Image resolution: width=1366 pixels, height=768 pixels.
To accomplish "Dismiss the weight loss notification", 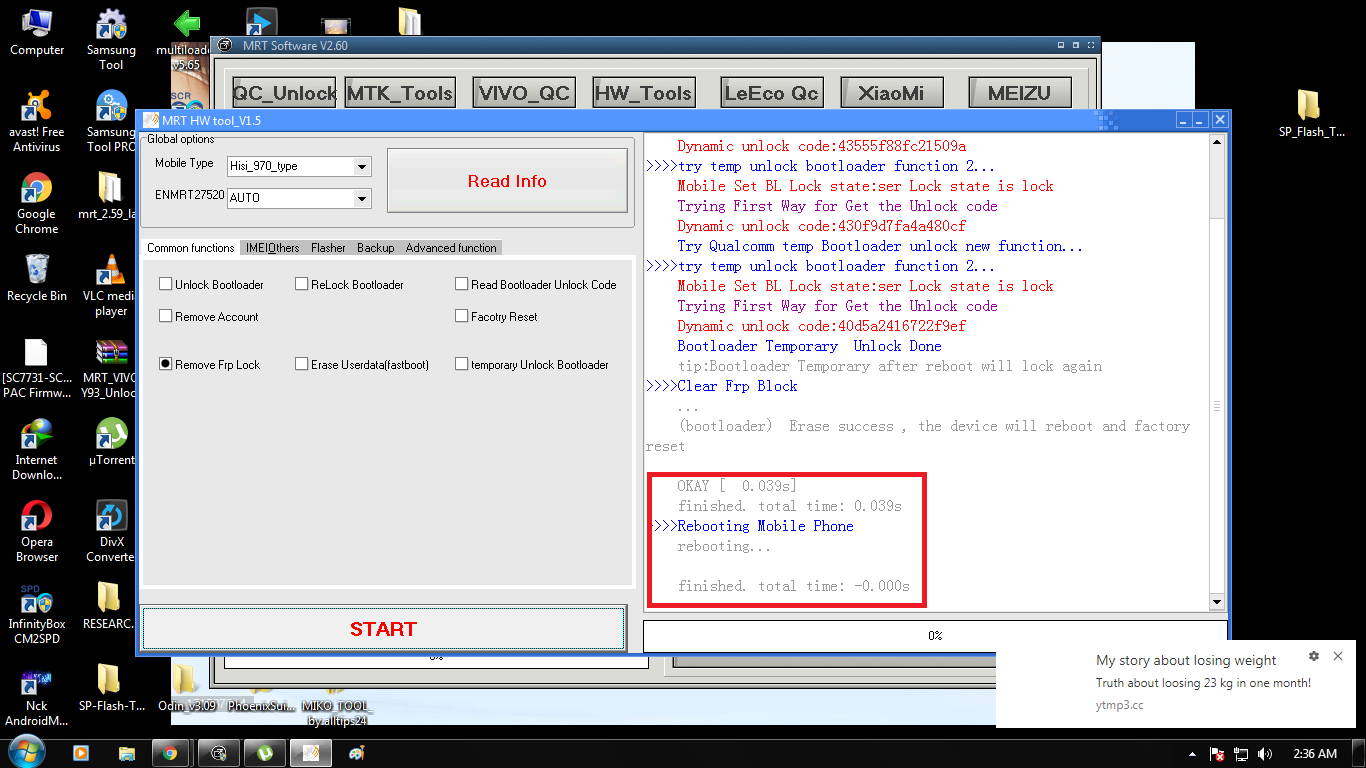I will pos(1338,656).
